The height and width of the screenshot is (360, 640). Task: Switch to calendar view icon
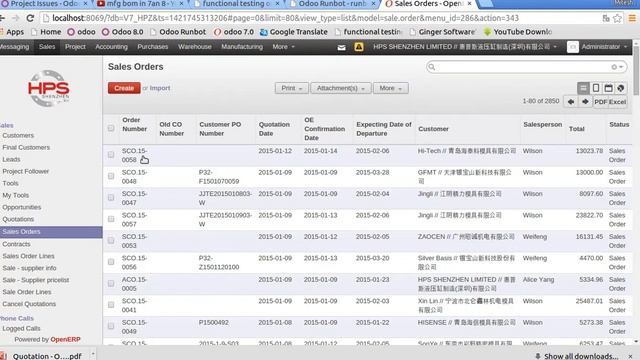[x=608, y=88]
